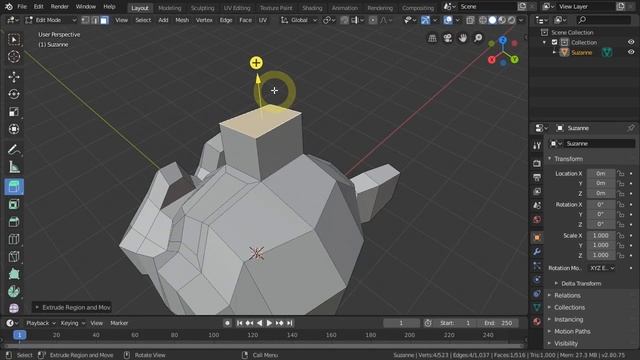Screen dimensions: 640x360
Task: Switch to solid viewport shading
Action: point(493,20)
